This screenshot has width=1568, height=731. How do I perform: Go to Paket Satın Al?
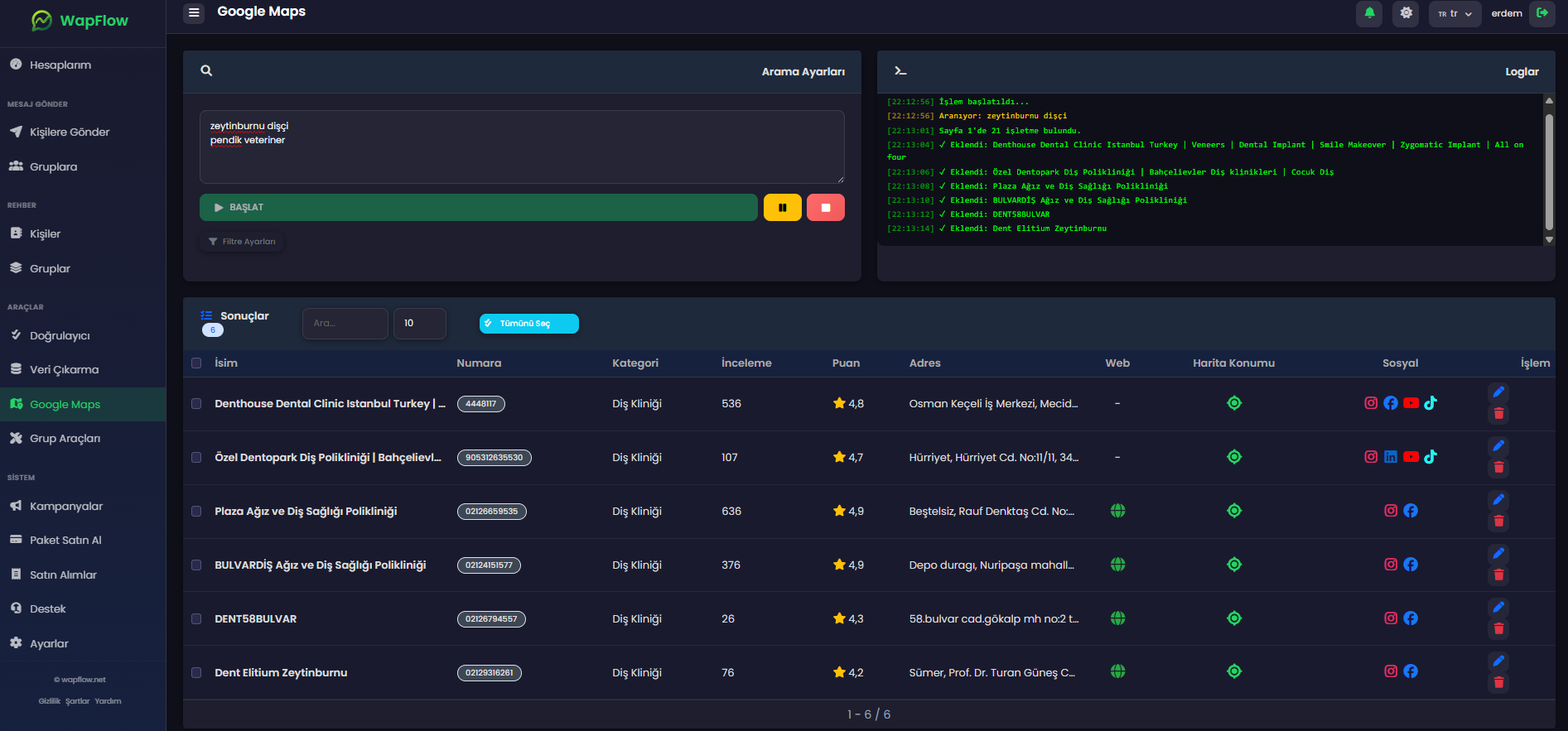pos(83,540)
